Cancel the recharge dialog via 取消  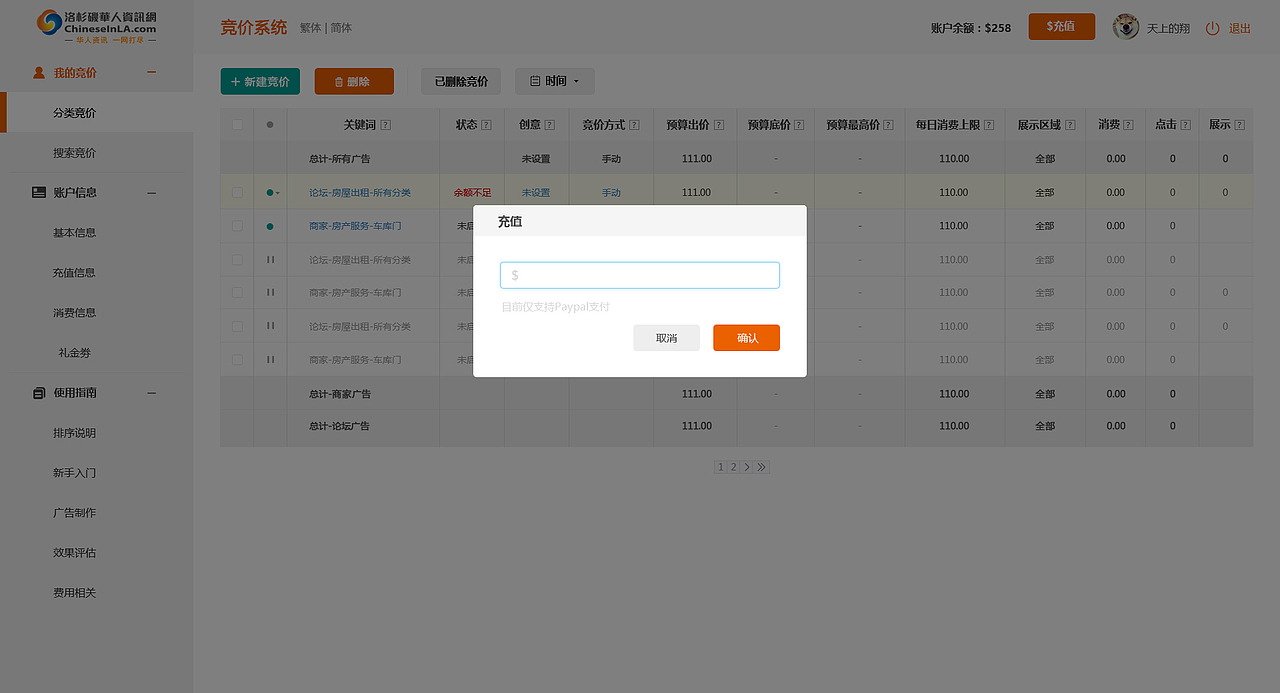click(x=666, y=337)
